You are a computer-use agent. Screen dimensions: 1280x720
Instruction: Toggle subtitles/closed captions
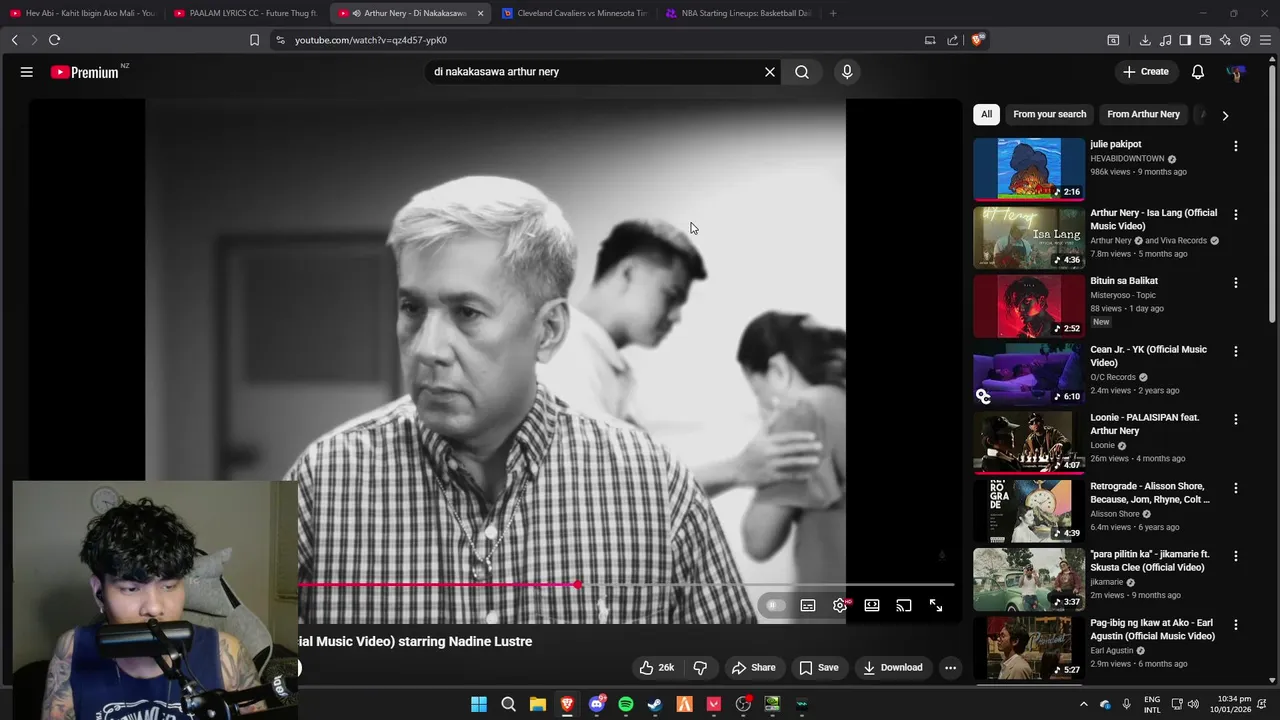pyautogui.click(x=808, y=605)
